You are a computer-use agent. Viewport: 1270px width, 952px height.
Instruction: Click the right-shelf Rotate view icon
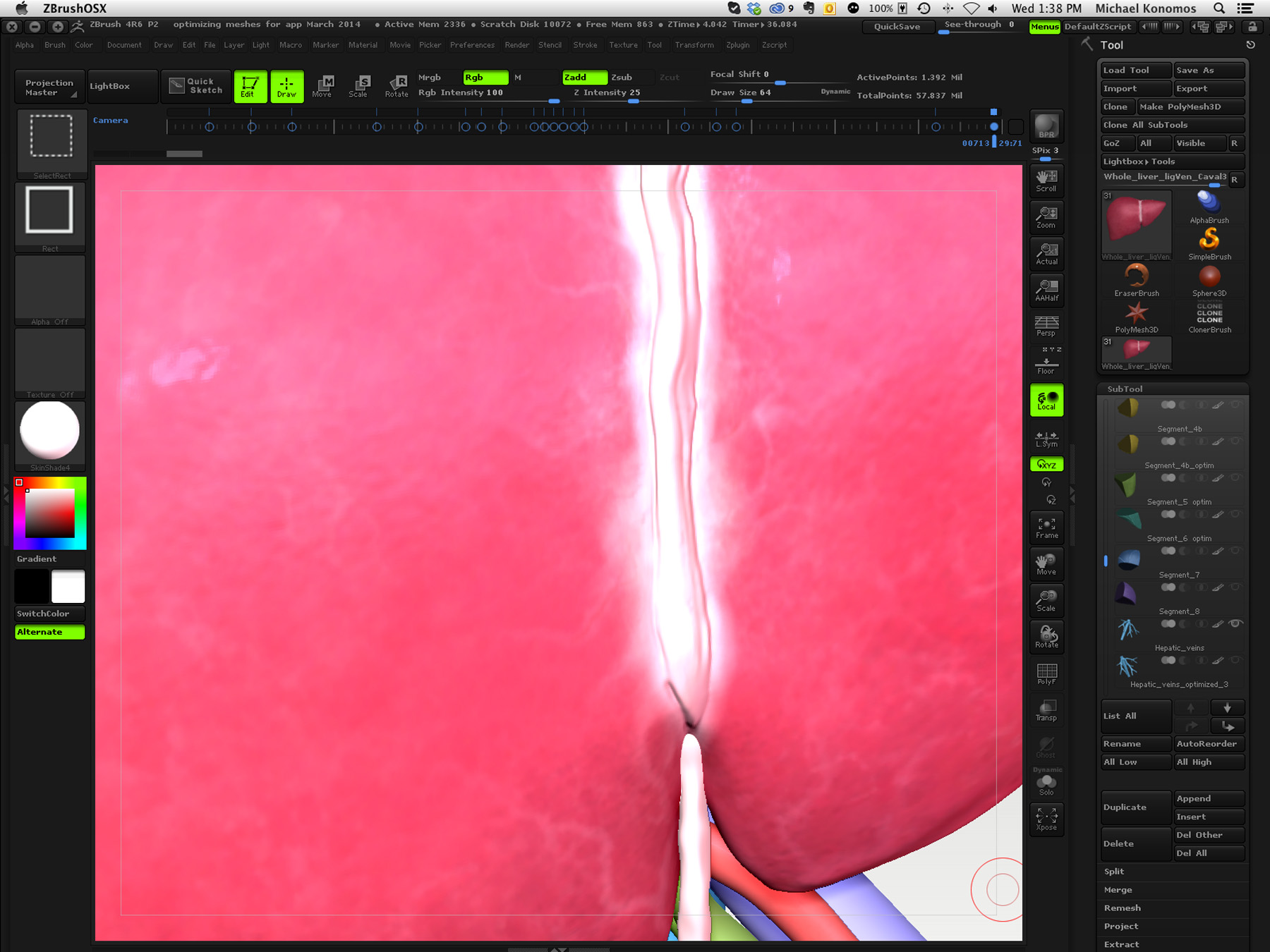coord(1046,637)
